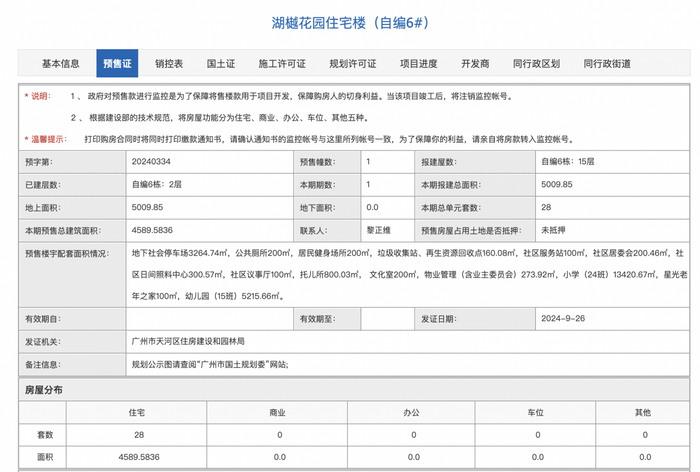
Task: Click the 湖樾花园住宅楼 page title
Action: click(349, 23)
